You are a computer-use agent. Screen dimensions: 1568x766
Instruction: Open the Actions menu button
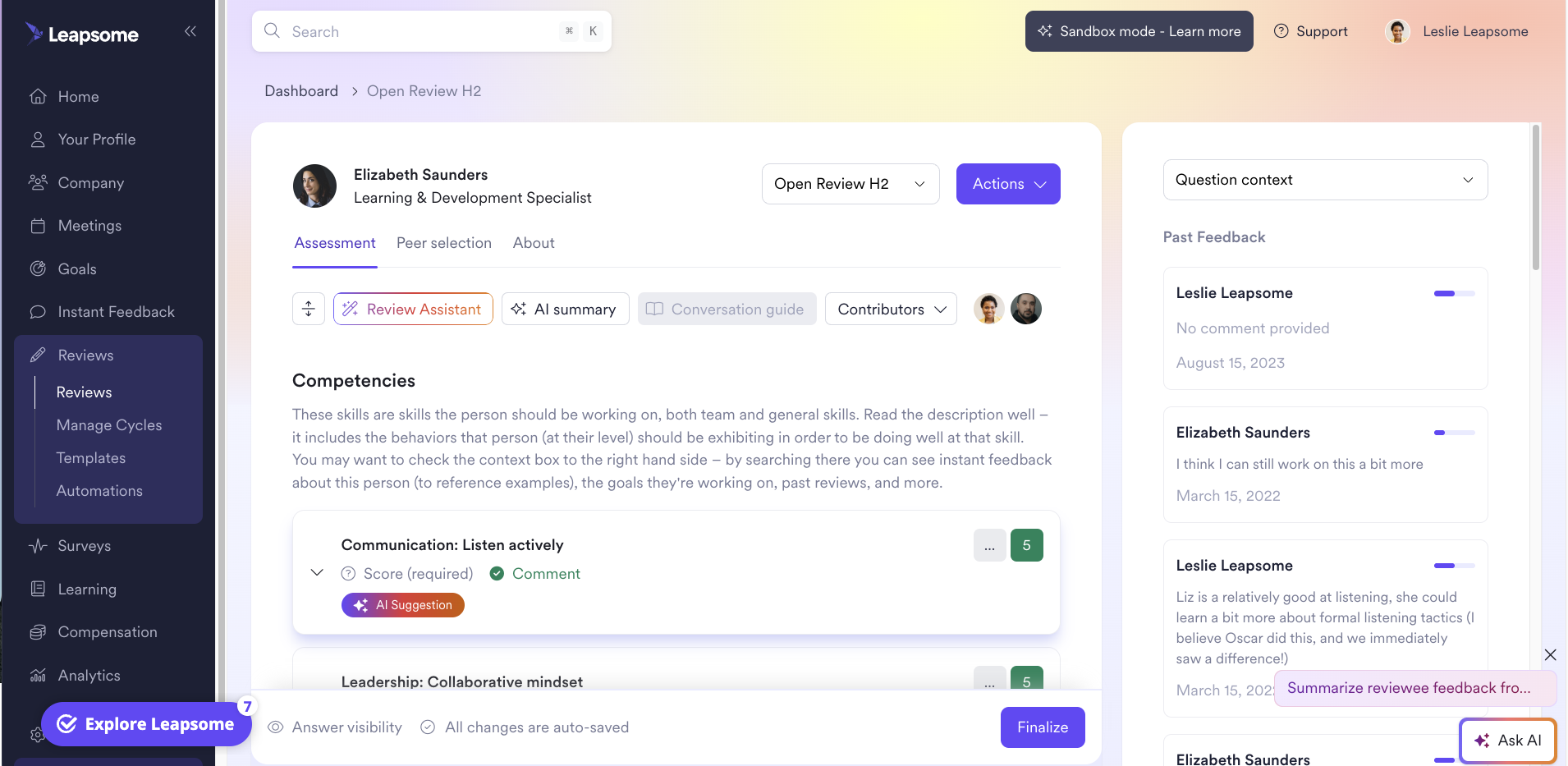[1008, 184]
